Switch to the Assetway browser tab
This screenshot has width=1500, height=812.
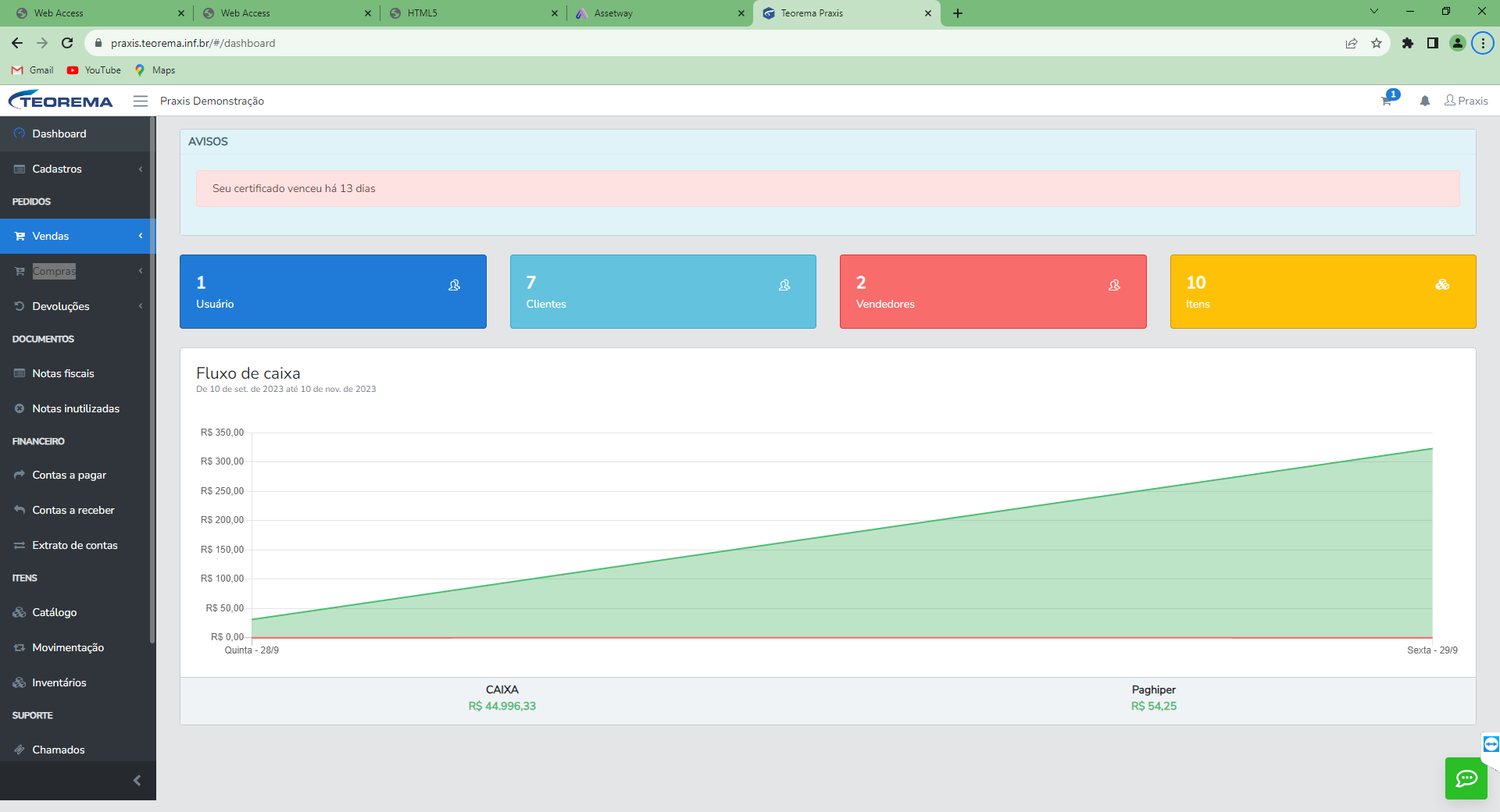point(660,13)
